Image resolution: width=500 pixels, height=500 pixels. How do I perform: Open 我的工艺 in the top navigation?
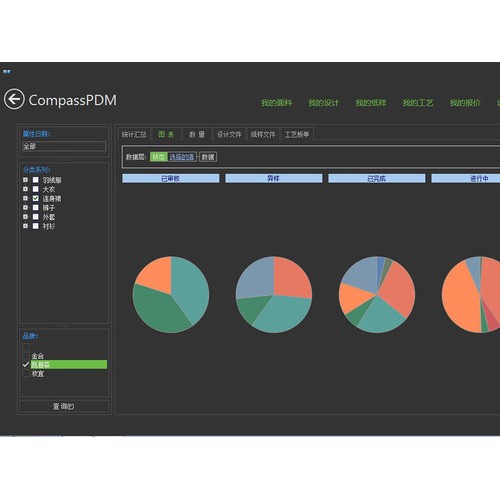[x=418, y=103]
